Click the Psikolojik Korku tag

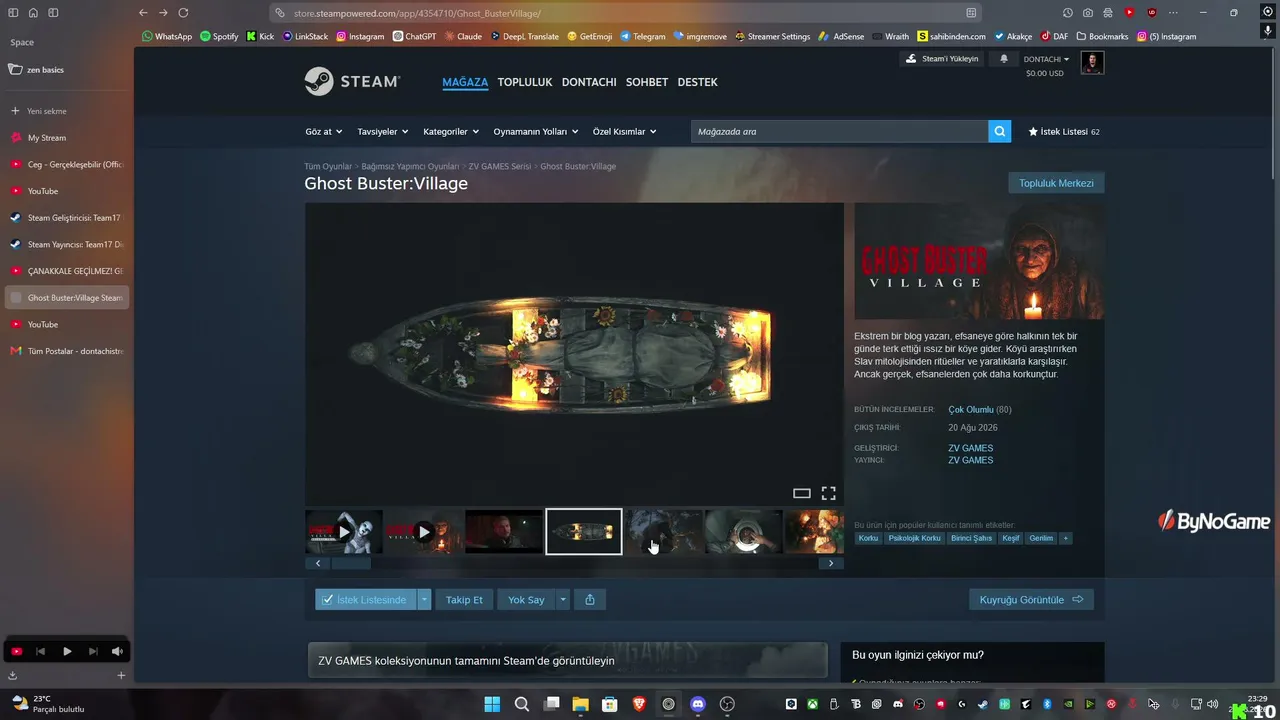(914, 538)
